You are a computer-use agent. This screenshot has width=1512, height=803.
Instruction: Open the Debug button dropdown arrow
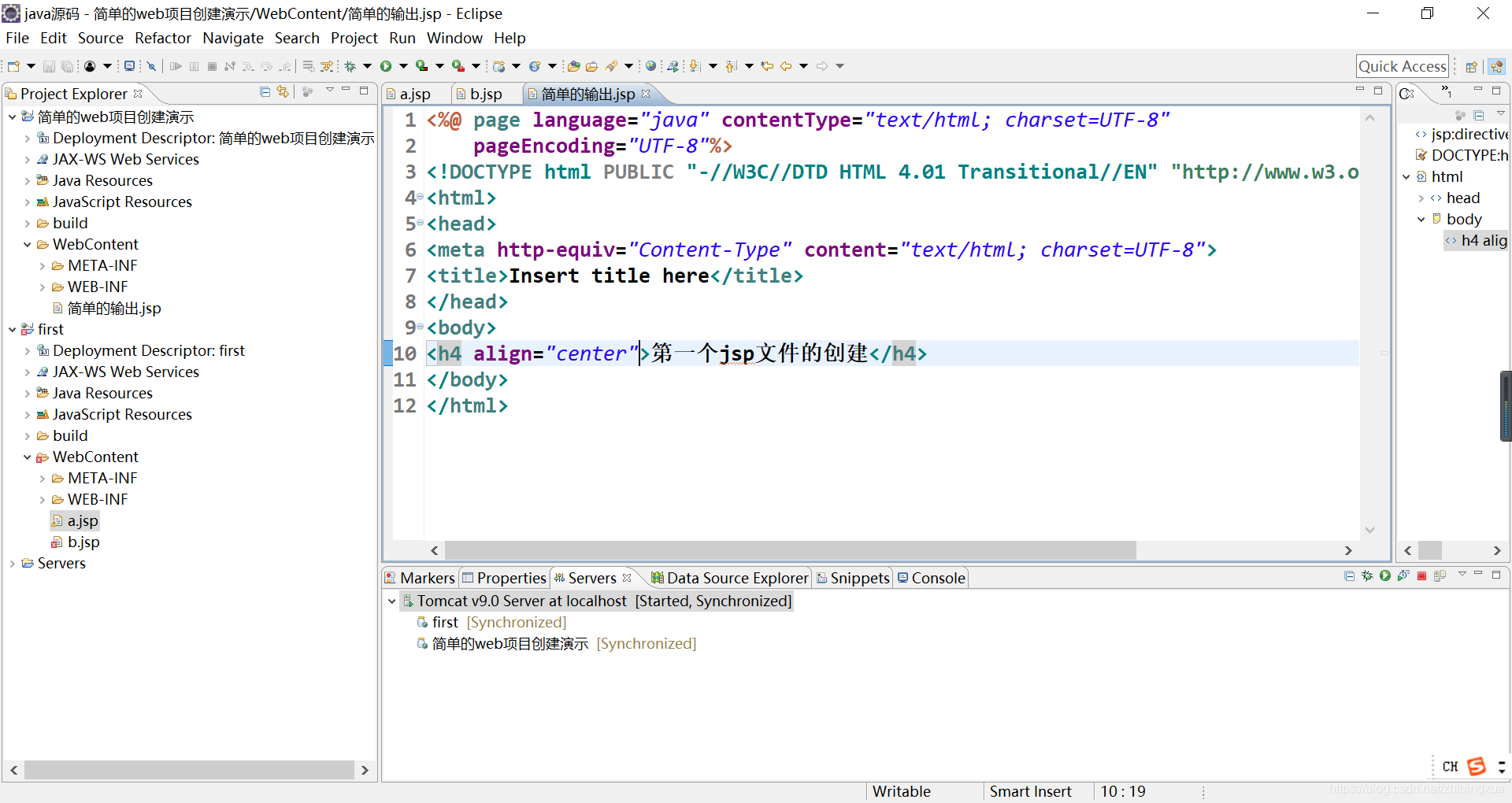pyautogui.click(x=367, y=66)
